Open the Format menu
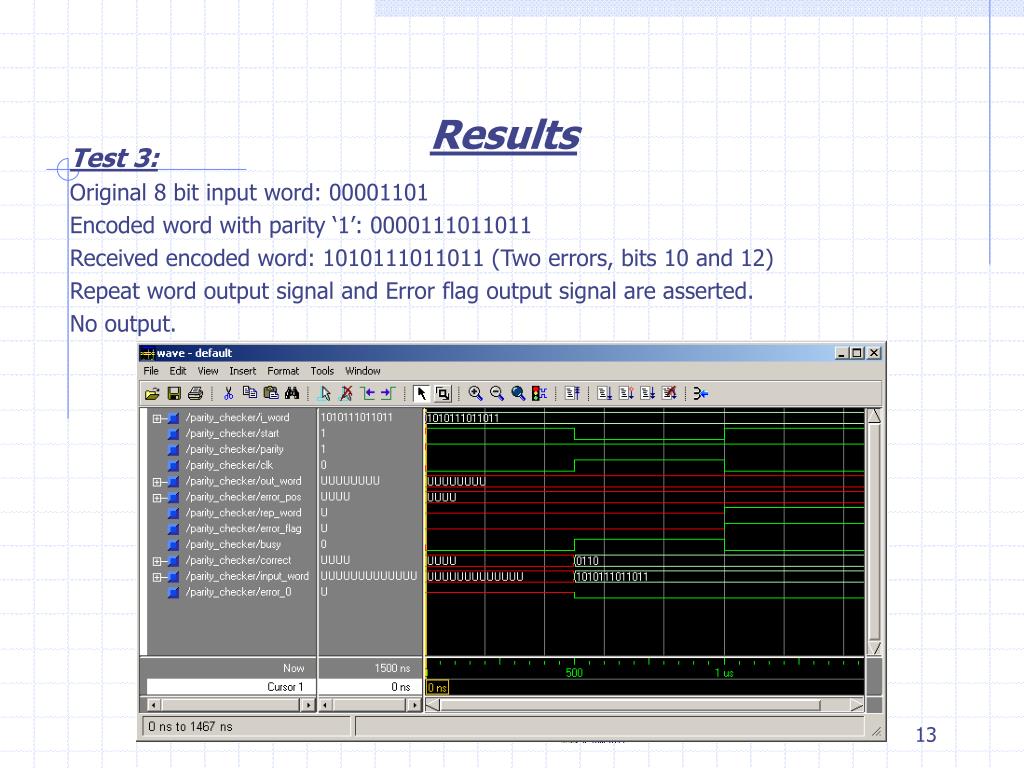The width and height of the screenshot is (1024, 768). 283,371
